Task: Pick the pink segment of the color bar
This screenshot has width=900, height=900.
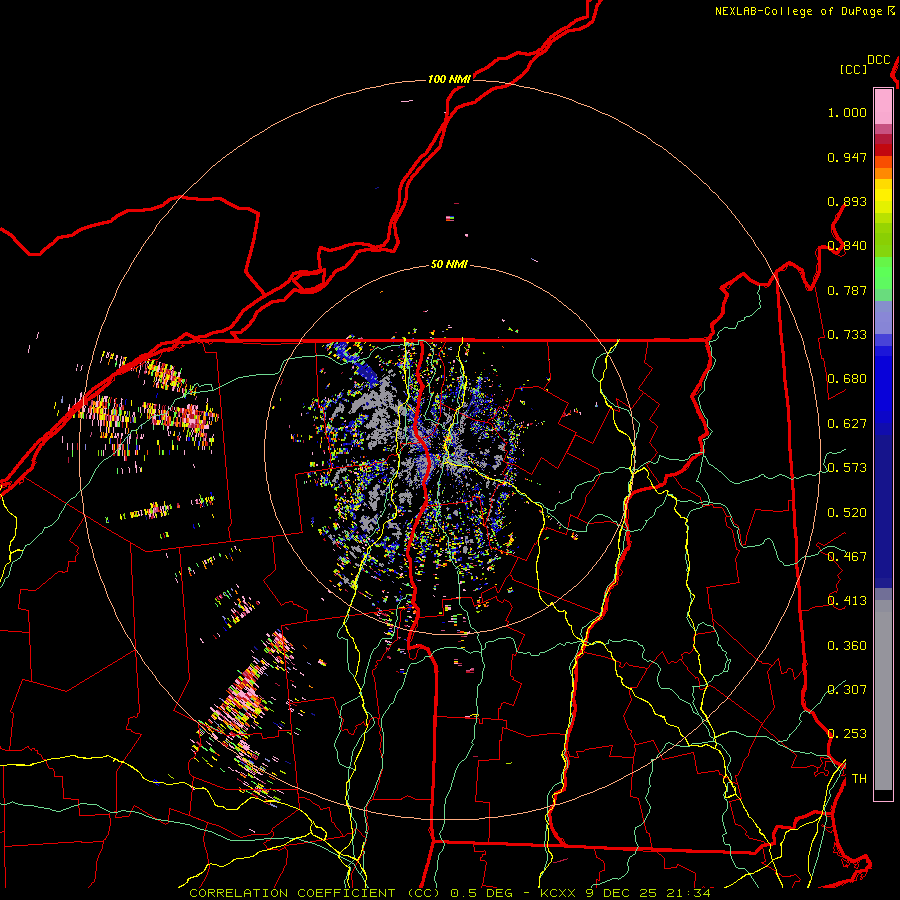Action: [x=883, y=106]
